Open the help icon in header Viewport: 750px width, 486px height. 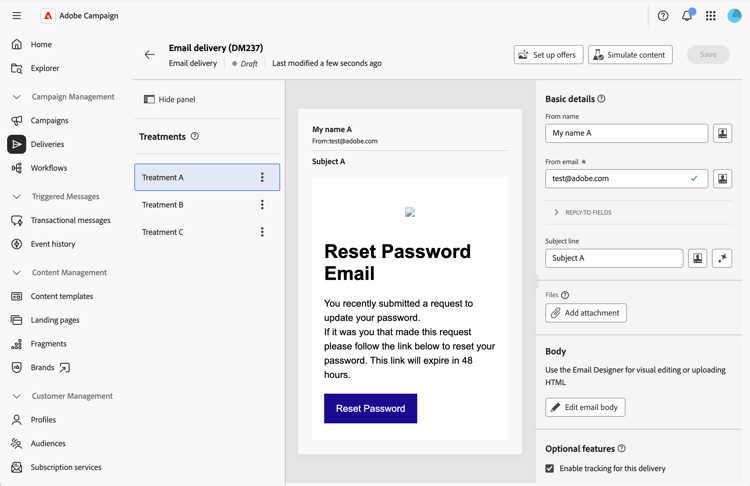663,16
